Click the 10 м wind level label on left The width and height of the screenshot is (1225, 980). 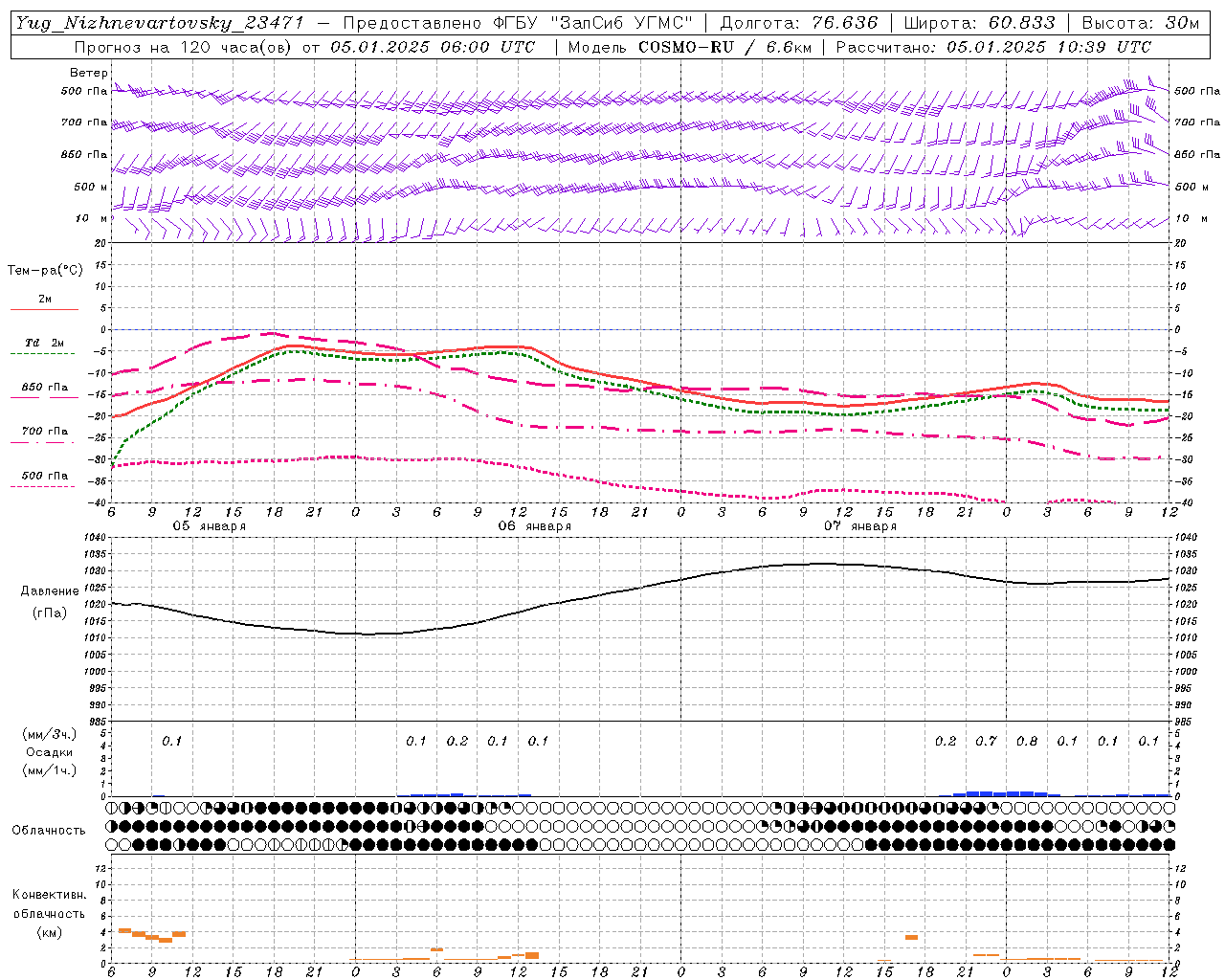click(x=92, y=218)
